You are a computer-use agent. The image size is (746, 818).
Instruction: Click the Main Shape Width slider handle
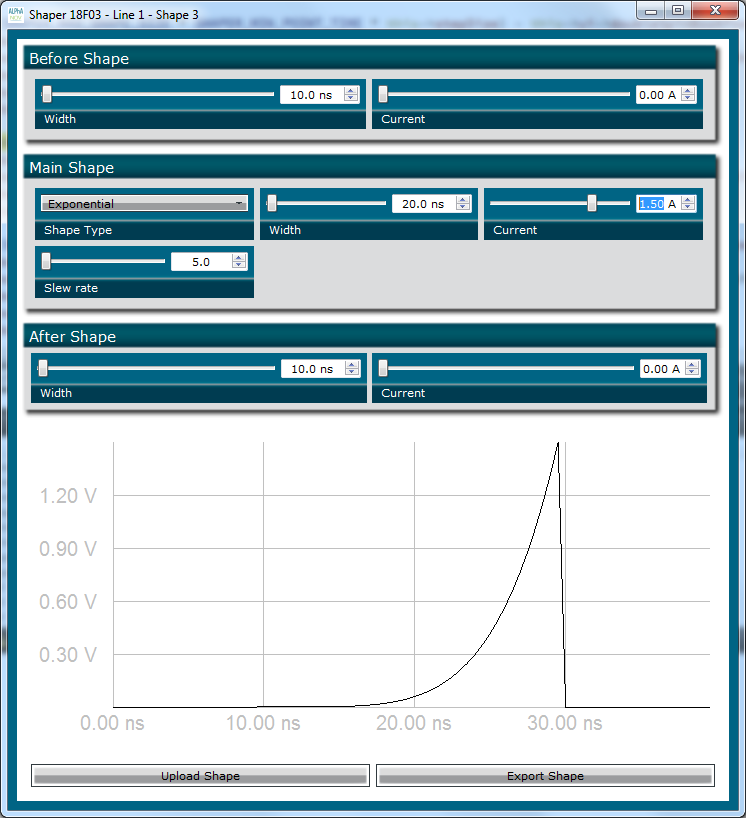[x=272, y=203]
